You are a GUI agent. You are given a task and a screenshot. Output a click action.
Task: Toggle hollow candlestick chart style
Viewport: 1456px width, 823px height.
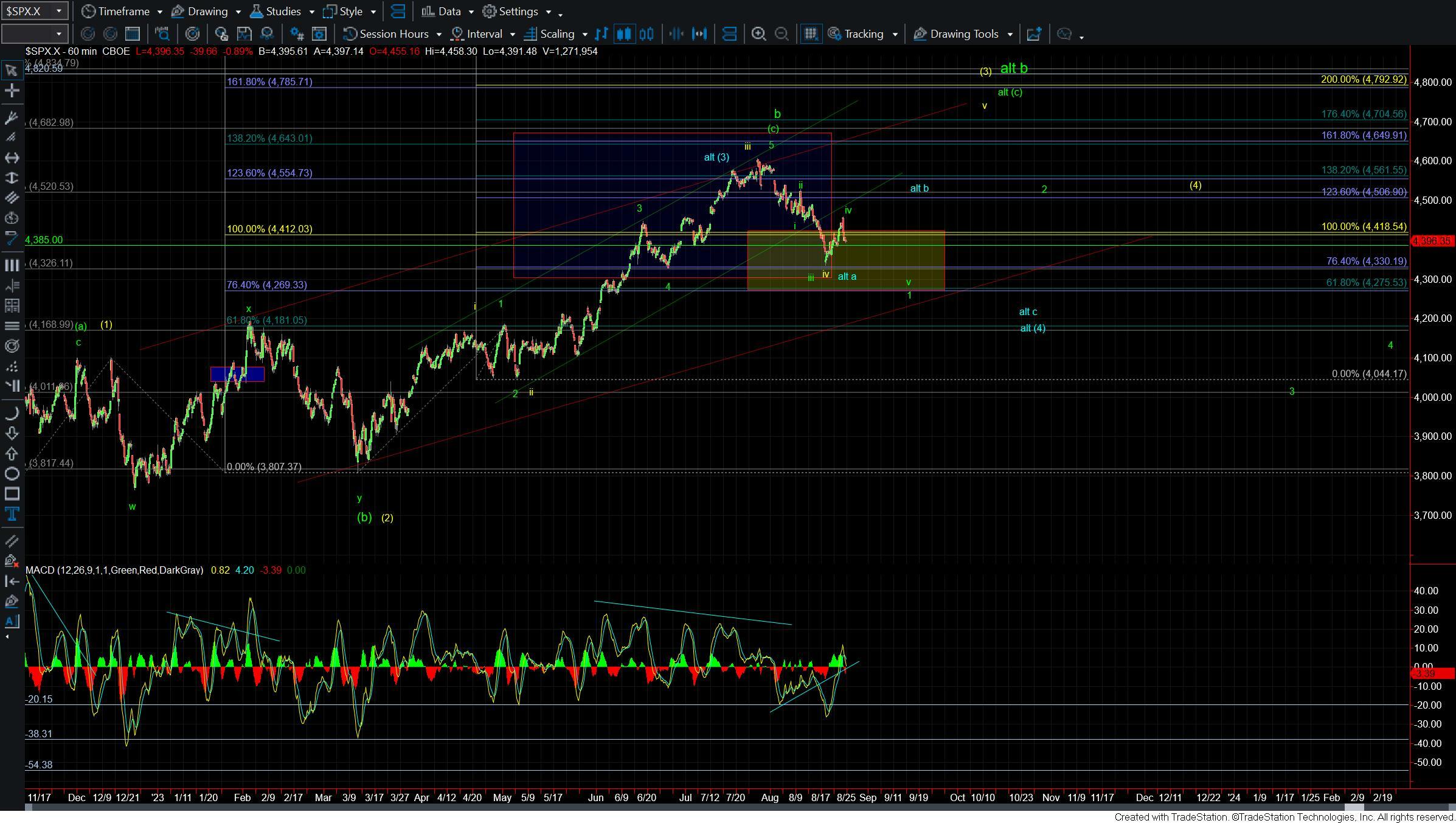click(x=647, y=34)
